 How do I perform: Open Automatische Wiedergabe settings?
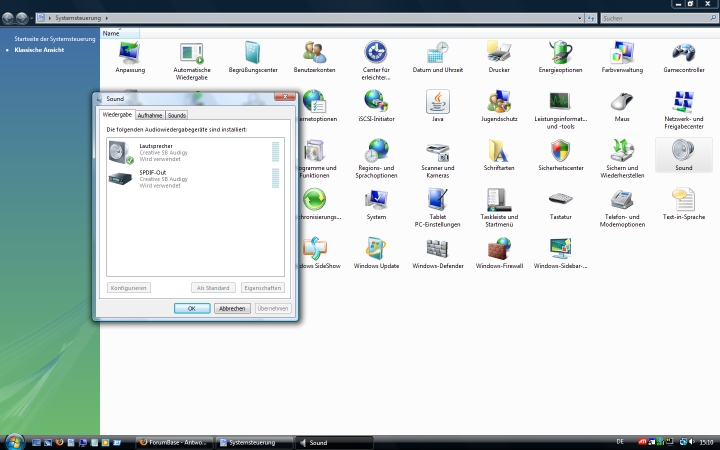191,61
